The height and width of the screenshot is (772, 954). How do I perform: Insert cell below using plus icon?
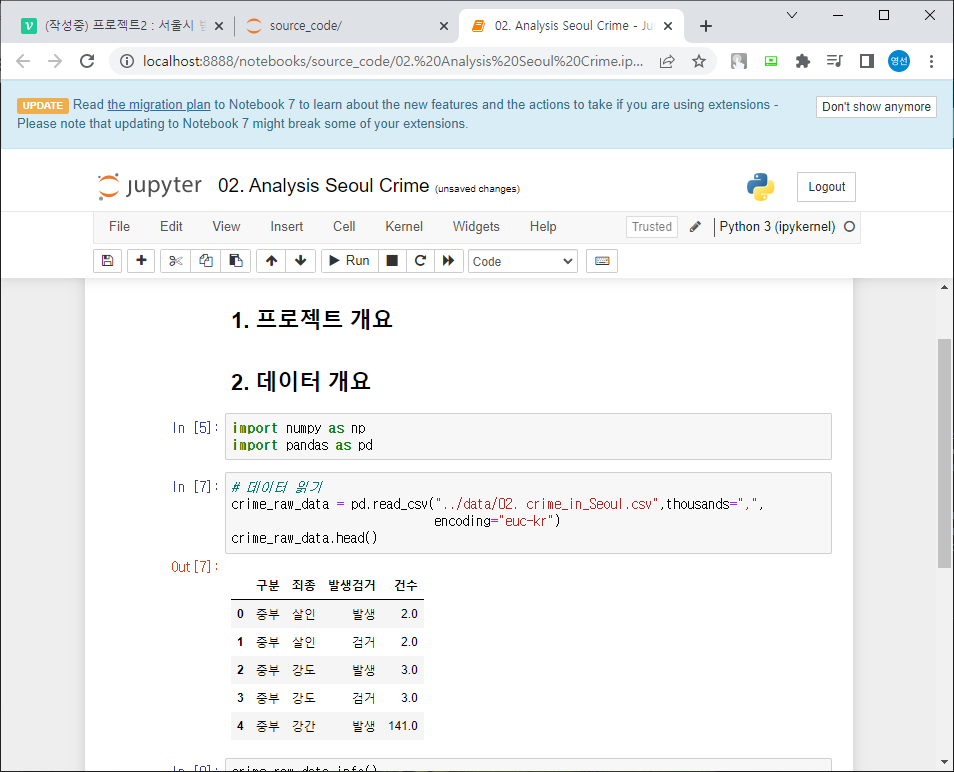tap(141, 261)
